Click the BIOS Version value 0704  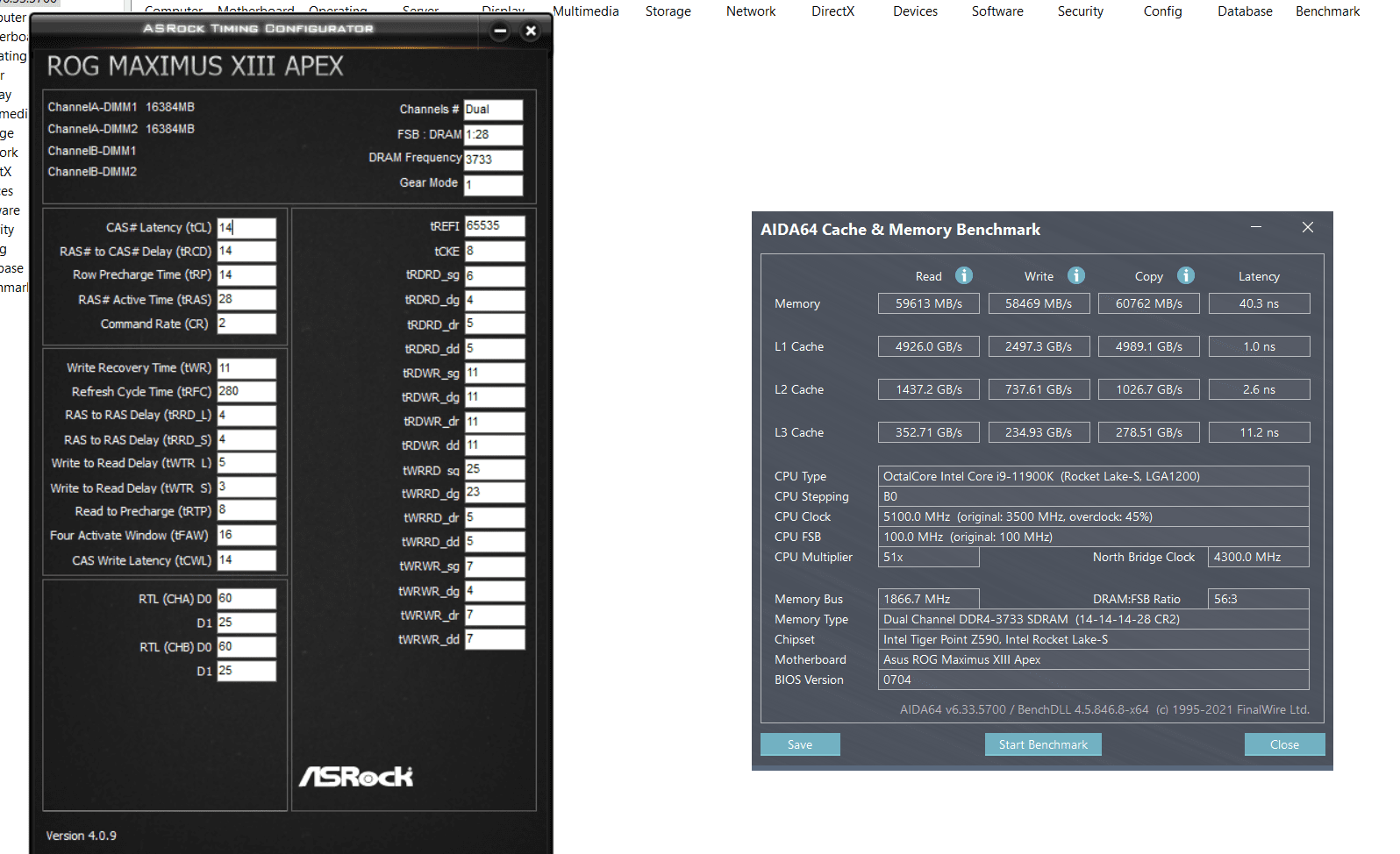click(1094, 680)
